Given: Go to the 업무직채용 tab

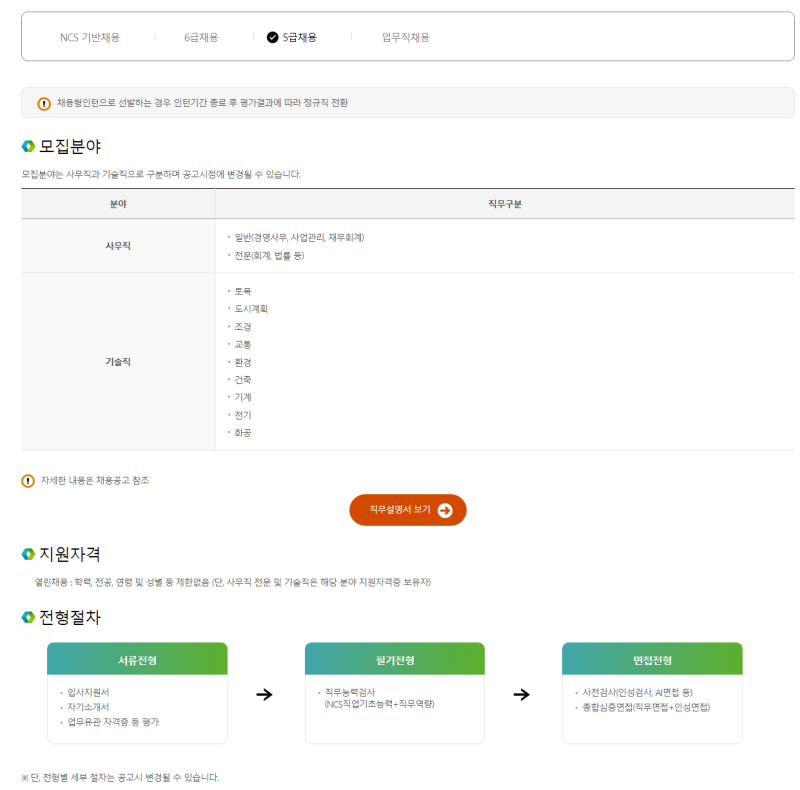Looking at the screenshot, I should coord(405,37).
